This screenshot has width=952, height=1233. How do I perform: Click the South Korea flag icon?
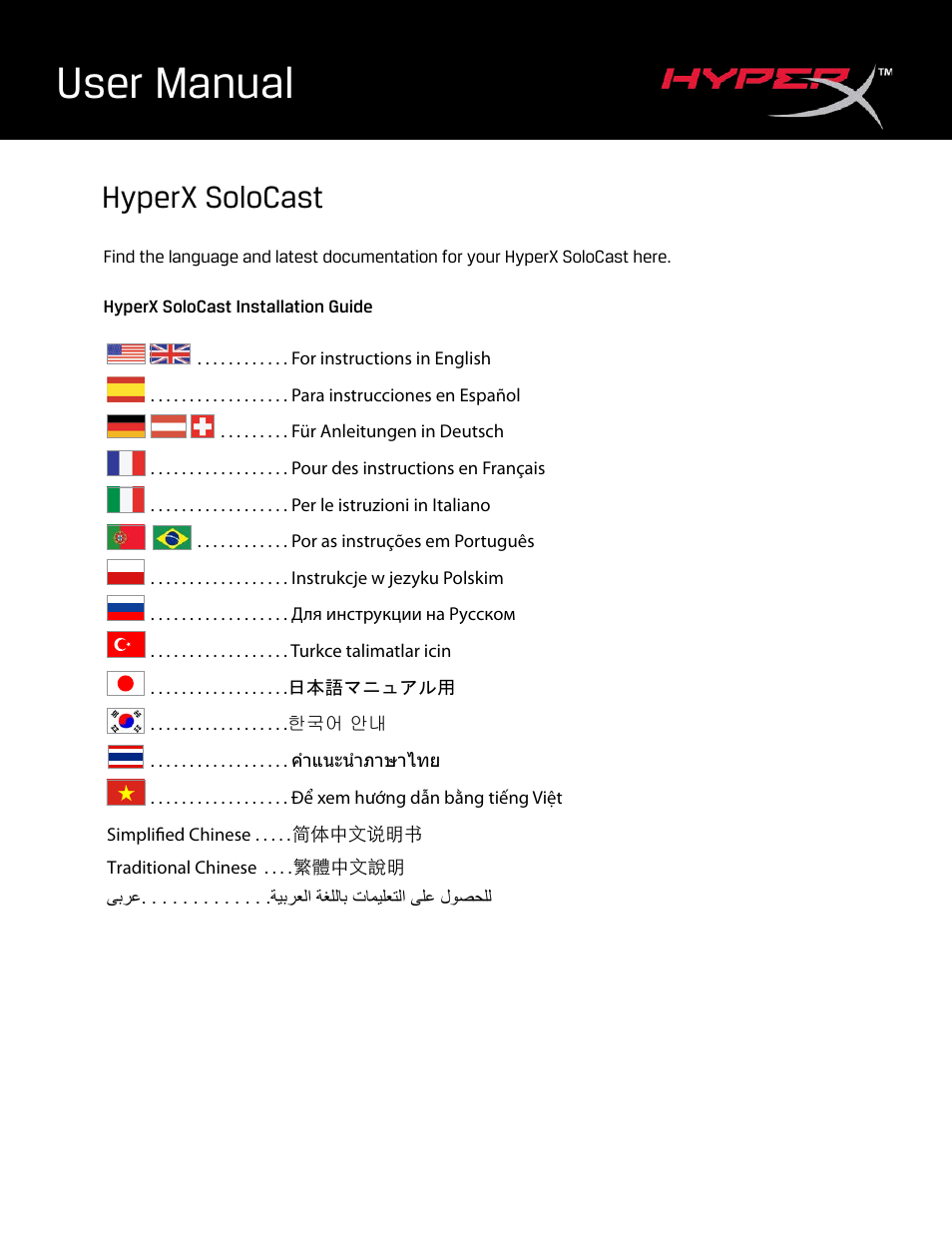coord(126,721)
